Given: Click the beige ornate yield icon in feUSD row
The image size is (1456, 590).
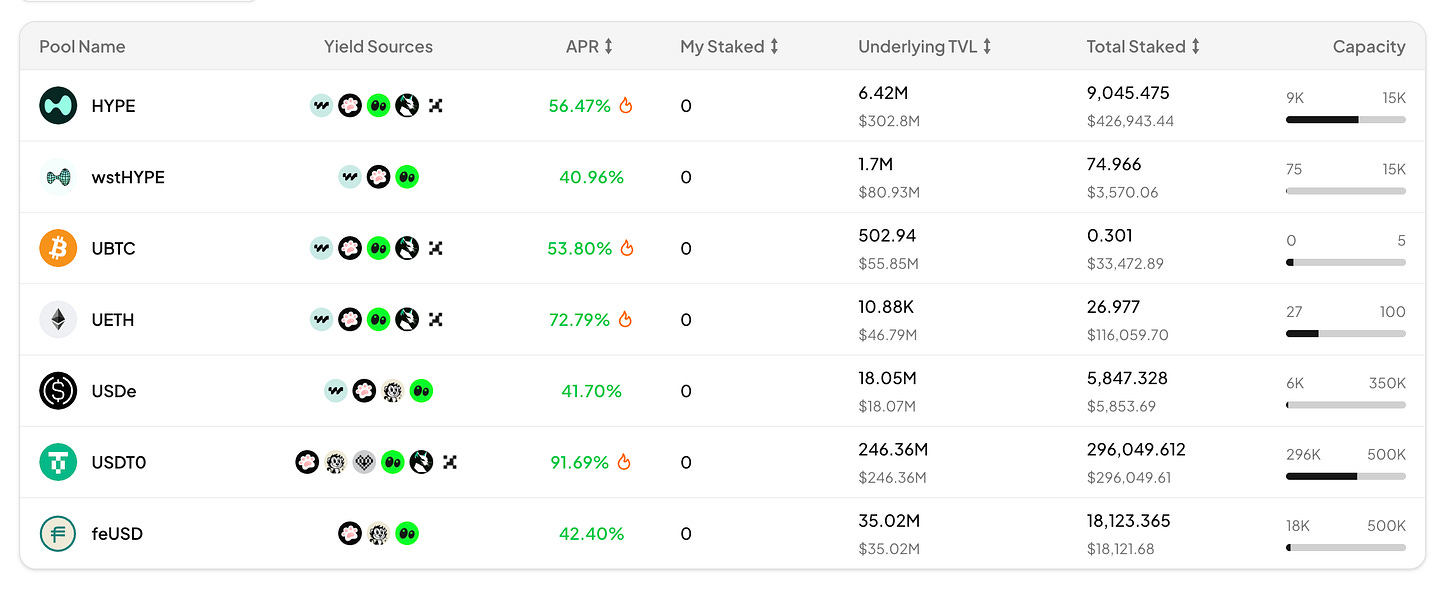Looking at the screenshot, I should tap(378, 534).
